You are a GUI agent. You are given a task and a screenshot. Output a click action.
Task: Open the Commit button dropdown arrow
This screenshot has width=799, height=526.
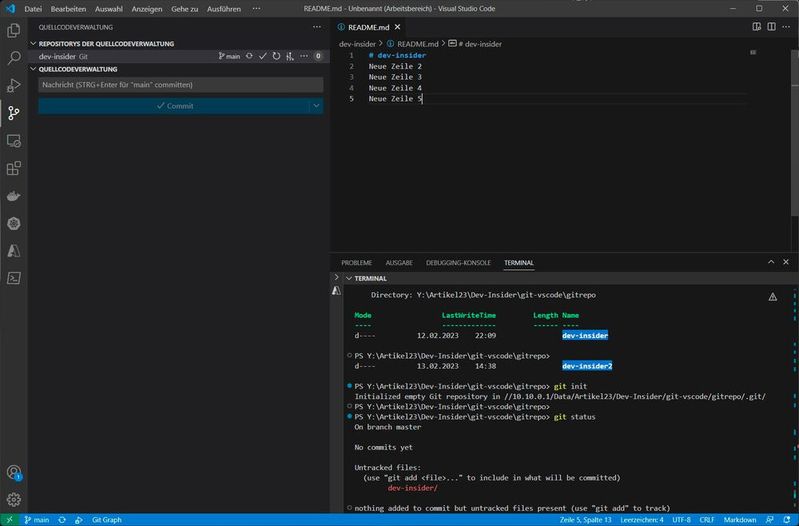[x=316, y=106]
